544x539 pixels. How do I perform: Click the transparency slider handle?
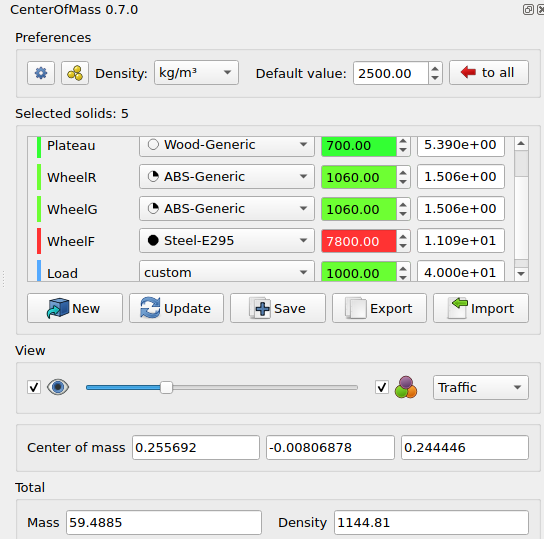click(x=166, y=387)
